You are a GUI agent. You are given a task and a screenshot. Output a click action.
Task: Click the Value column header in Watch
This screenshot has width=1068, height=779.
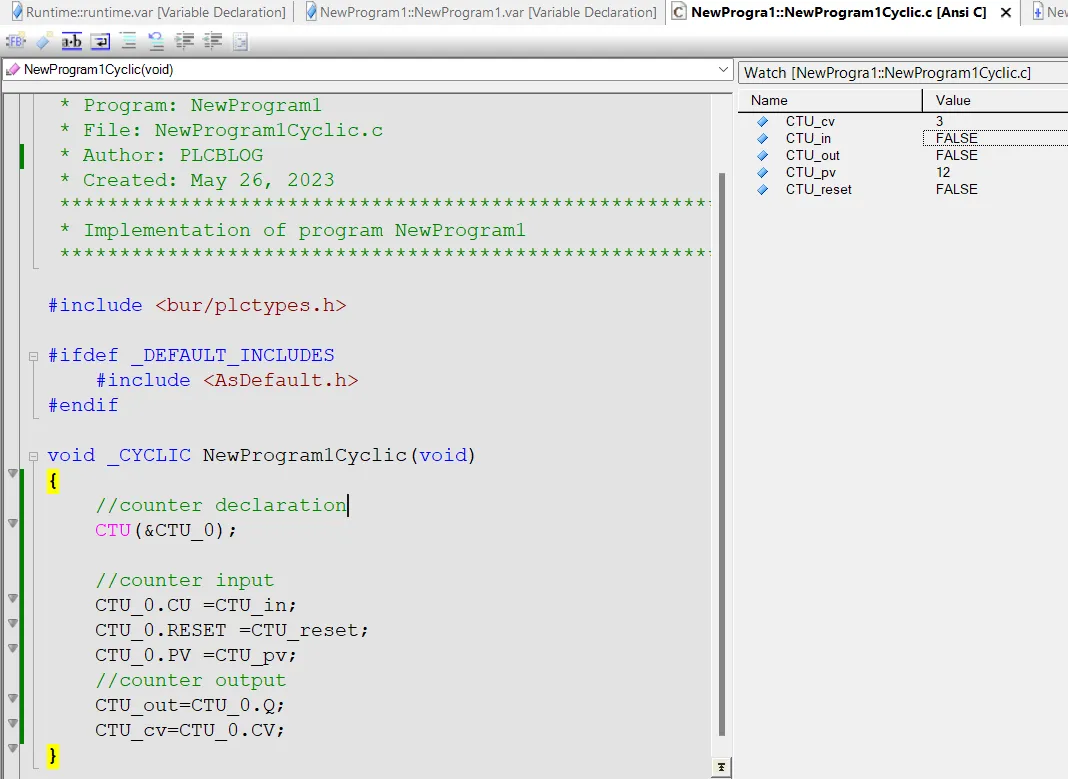point(995,100)
